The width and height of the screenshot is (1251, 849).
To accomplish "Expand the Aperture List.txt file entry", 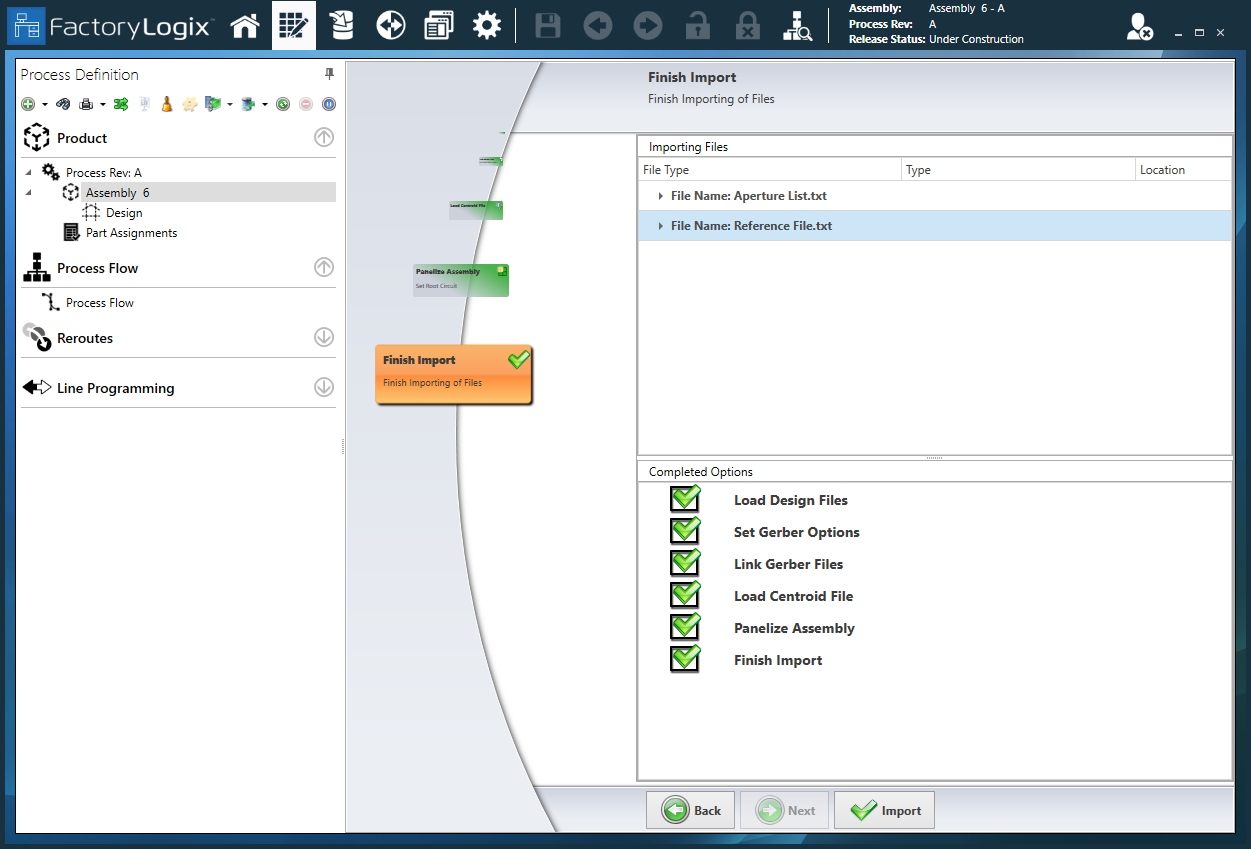I will coord(659,196).
